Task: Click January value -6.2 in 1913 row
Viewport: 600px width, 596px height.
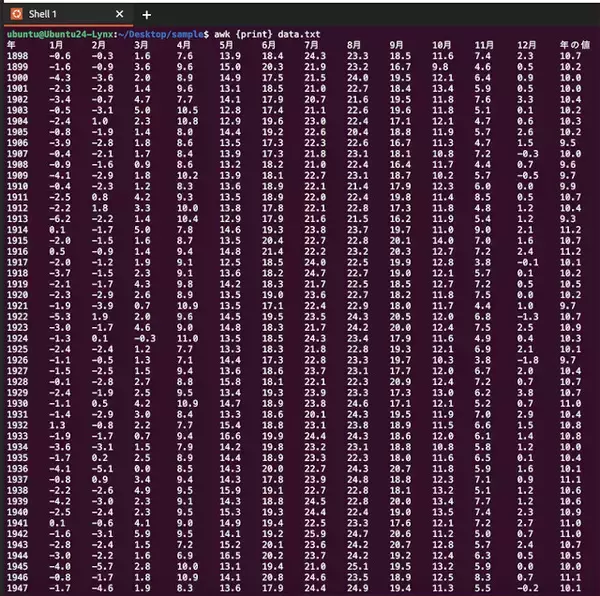Action: pyautogui.click(x=60, y=219)
